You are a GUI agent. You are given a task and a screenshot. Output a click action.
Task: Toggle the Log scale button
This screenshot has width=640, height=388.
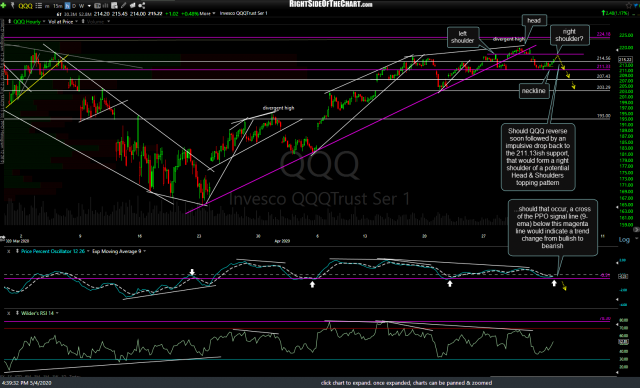(x=624, y=239)
